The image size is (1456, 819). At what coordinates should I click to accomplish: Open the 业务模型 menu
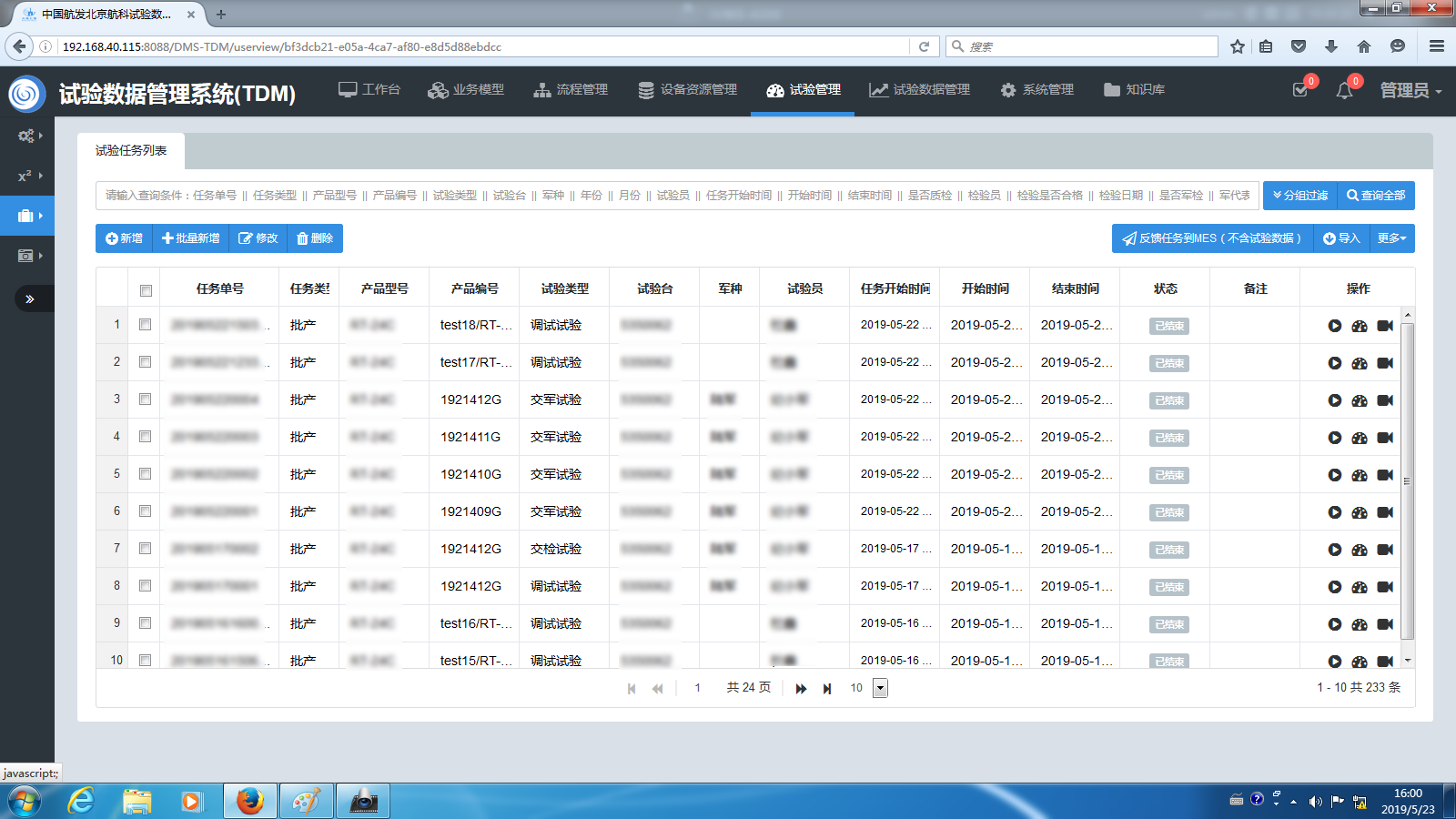(x=466, y=90)
